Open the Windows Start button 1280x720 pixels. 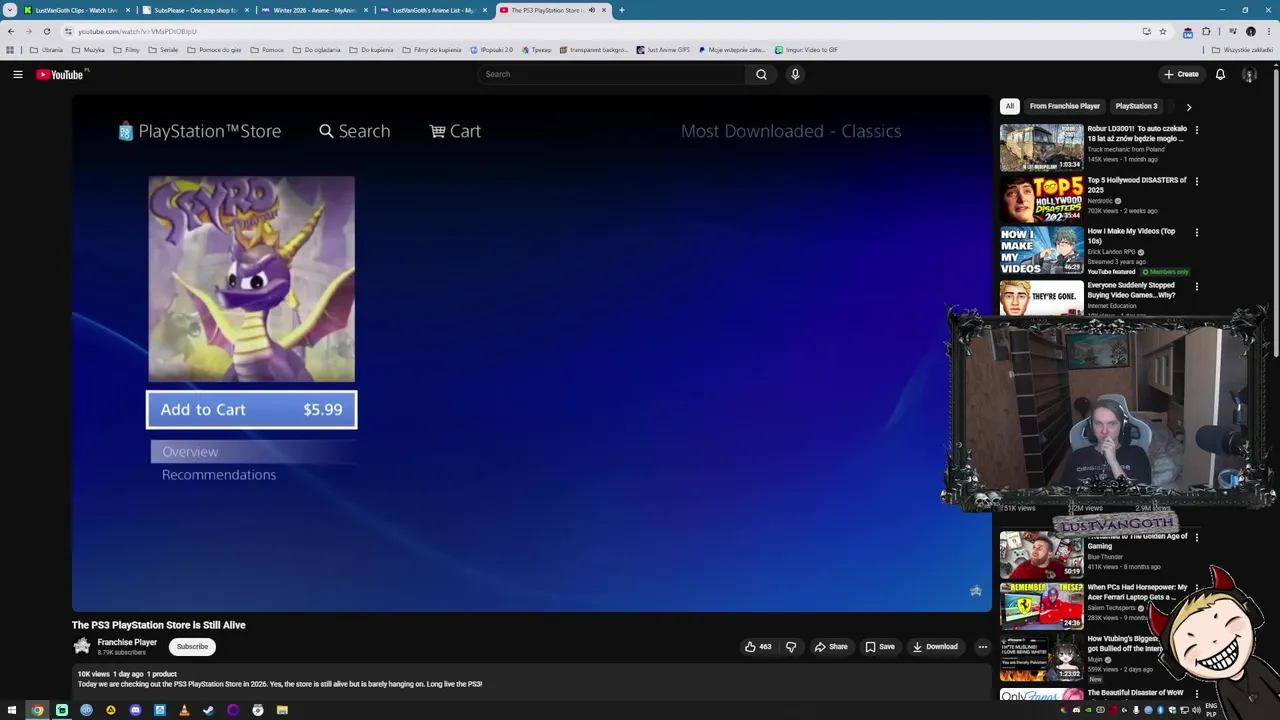[x=12, y=710]
